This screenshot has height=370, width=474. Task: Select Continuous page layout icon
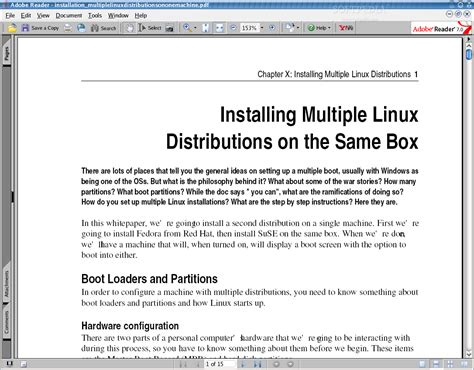coord(436,364)
